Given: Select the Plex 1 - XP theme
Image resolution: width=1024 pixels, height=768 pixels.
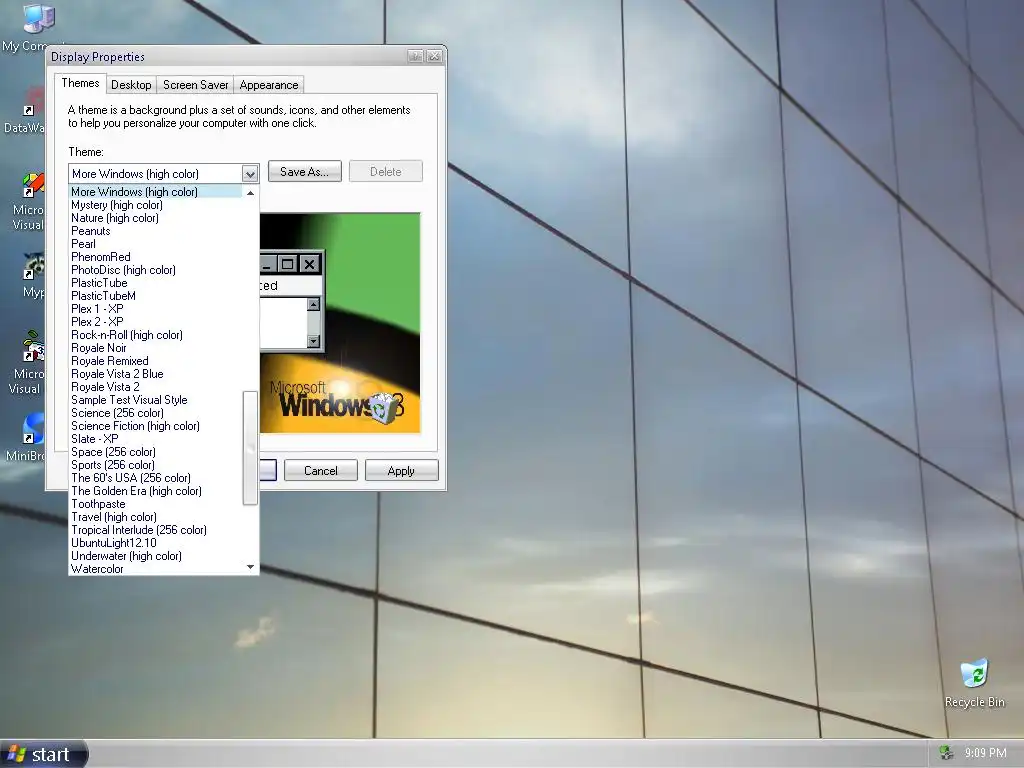Looking at the screenshot, I should 155,309.
